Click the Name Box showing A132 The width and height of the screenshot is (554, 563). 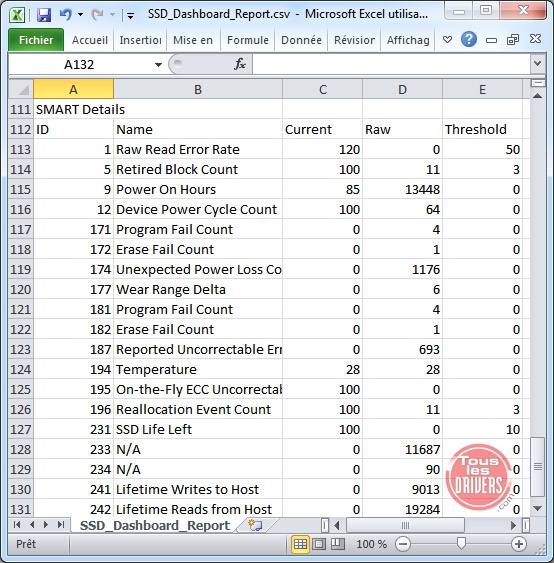79,65
